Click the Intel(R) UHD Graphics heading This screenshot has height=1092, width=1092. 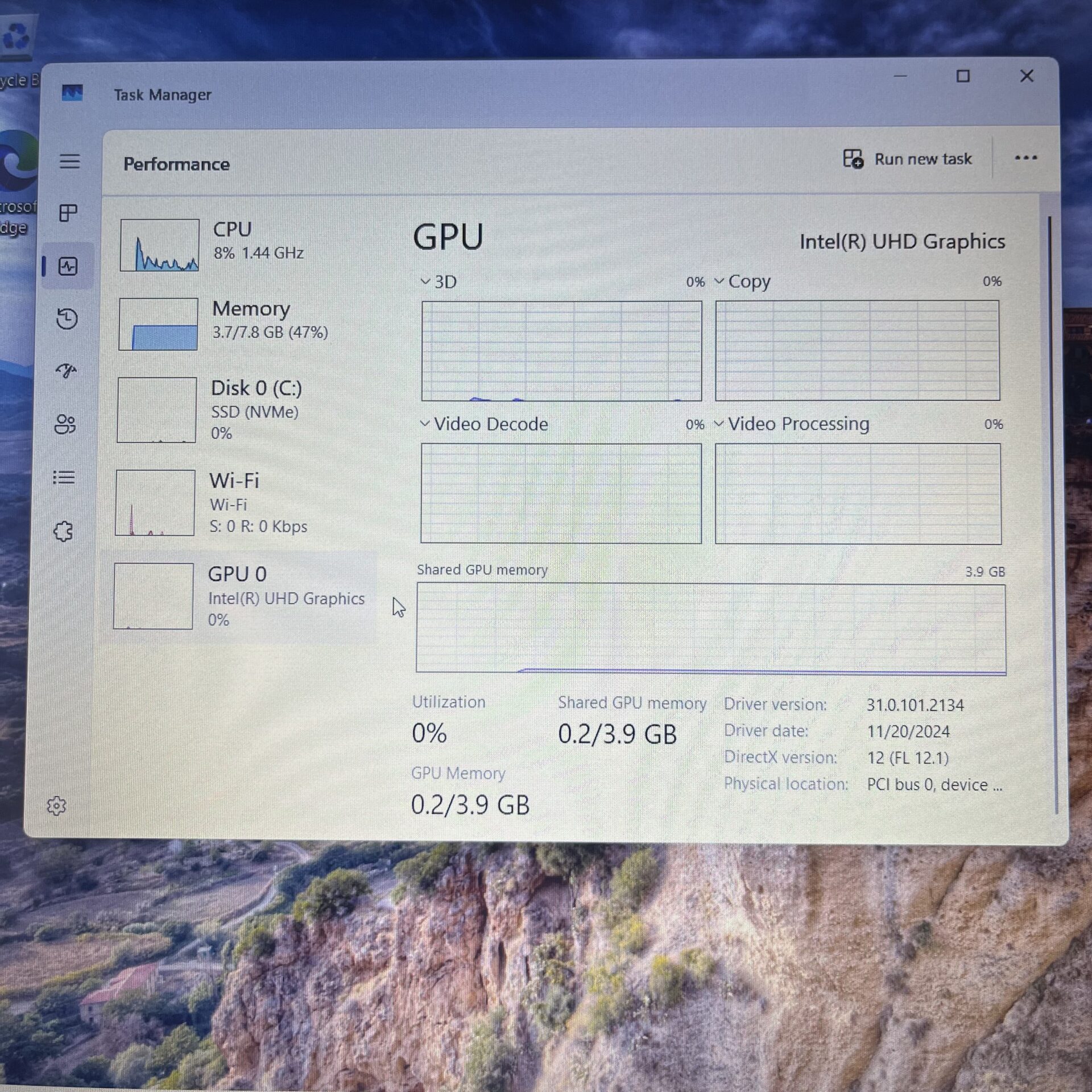coord(902,242)
